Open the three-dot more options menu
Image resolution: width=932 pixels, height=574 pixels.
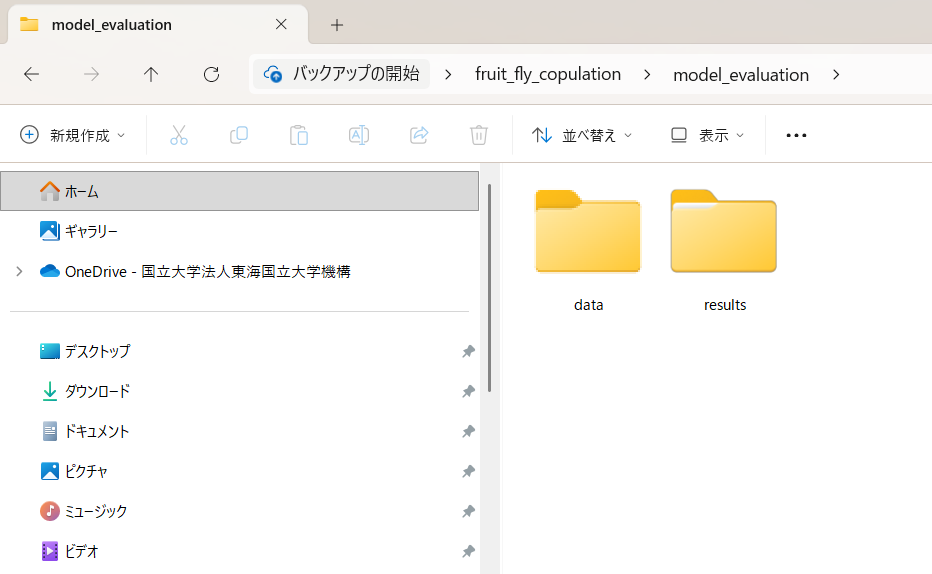pos(796,135)
